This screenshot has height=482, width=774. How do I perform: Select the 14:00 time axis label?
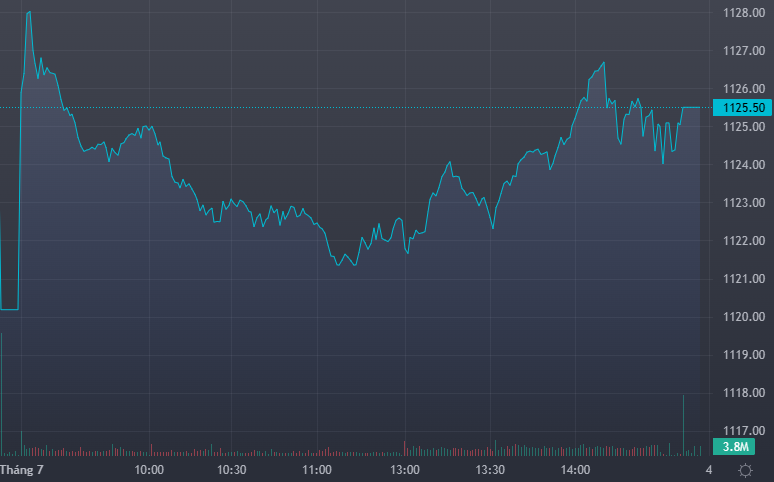[575, 469]
